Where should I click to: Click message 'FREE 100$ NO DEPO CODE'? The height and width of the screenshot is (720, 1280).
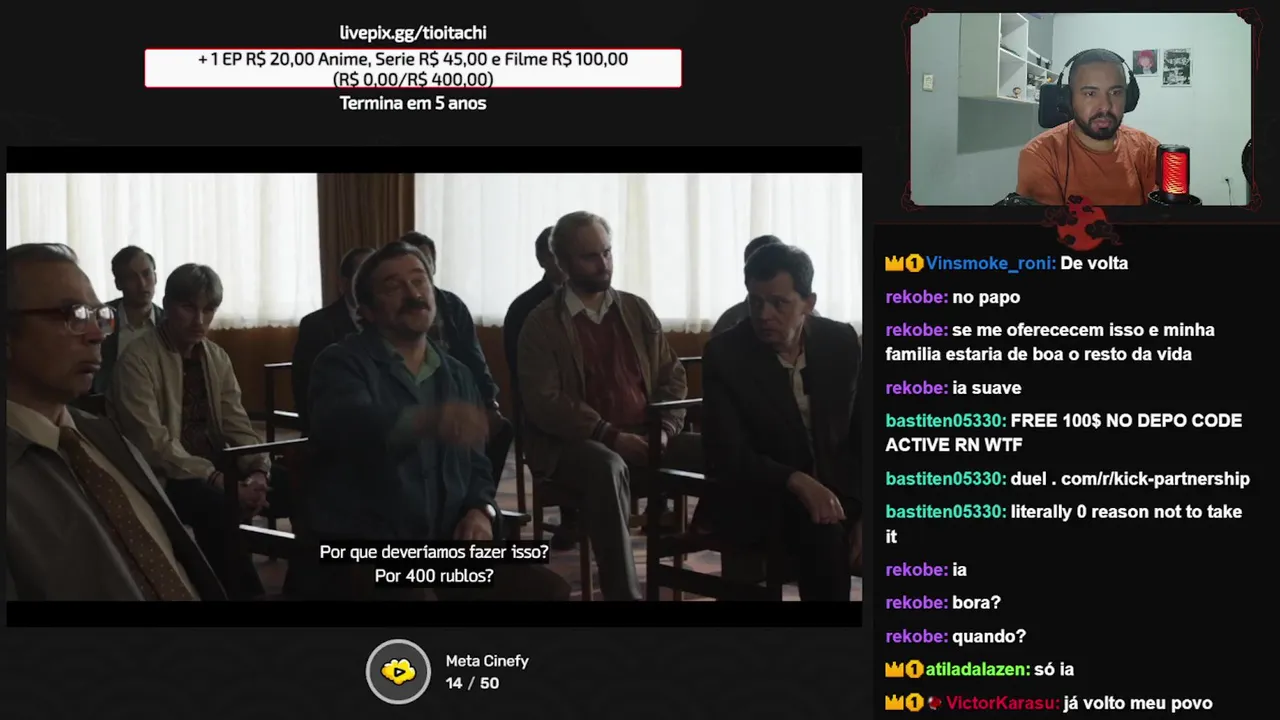coord(1126,421)
